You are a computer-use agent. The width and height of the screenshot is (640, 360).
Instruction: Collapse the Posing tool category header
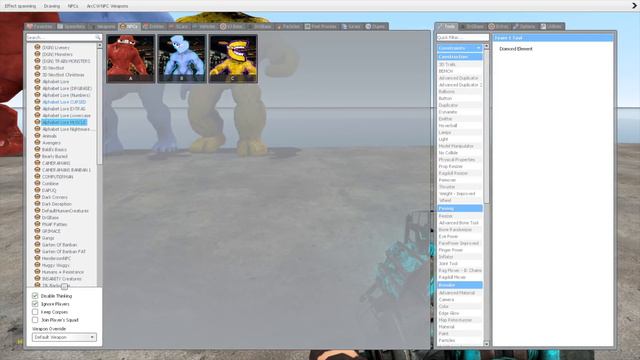(460, 209)
